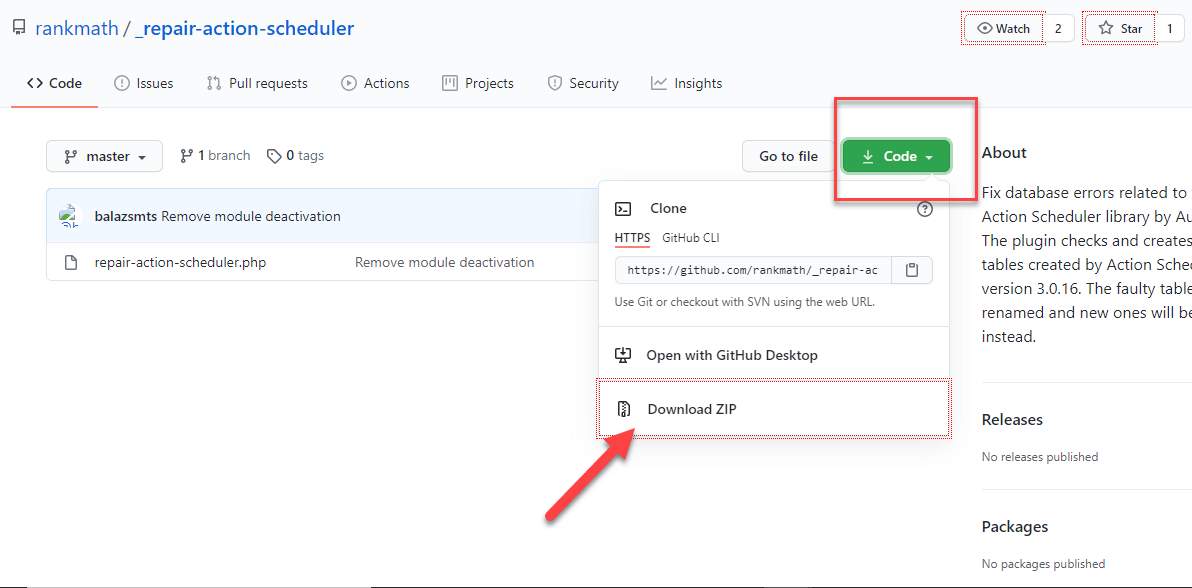Switch to the Code tab
The height and width of the screenshot is (588, 1192).
[55, 84]
